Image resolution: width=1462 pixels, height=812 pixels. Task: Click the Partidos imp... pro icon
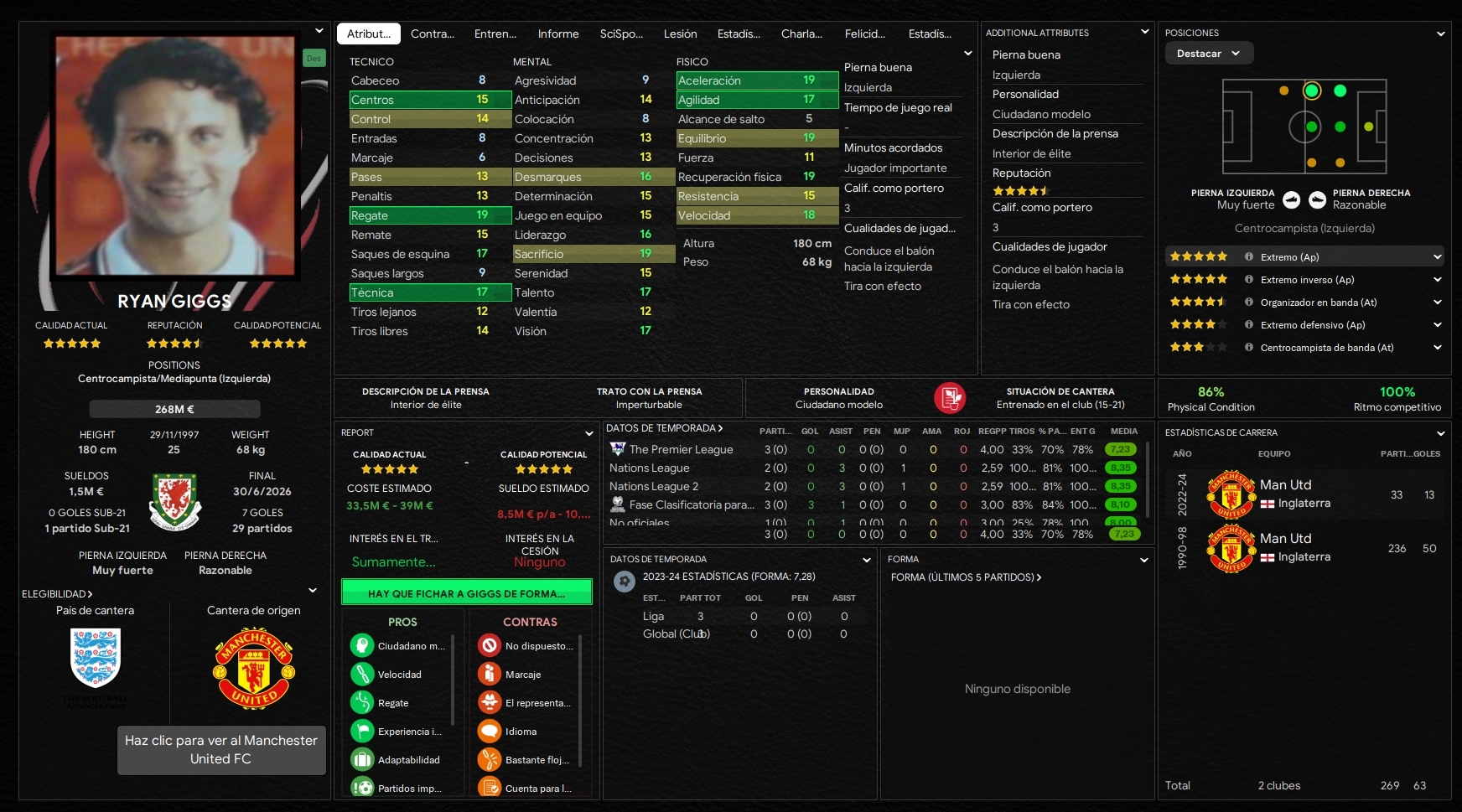tap(362, 788)
